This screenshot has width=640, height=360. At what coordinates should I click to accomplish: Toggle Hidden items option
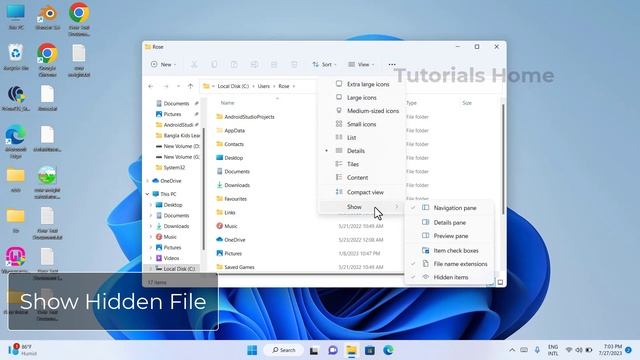coord(449,277)
